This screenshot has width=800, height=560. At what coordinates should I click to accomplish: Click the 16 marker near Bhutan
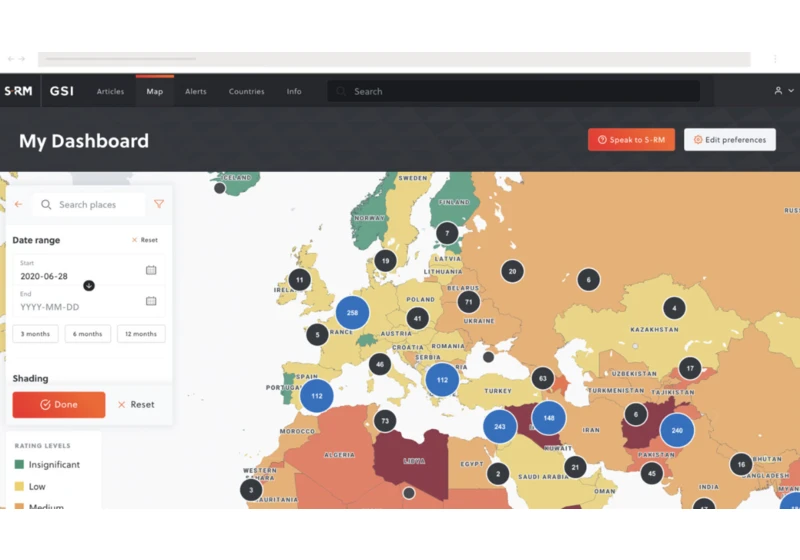coord(741,465)
